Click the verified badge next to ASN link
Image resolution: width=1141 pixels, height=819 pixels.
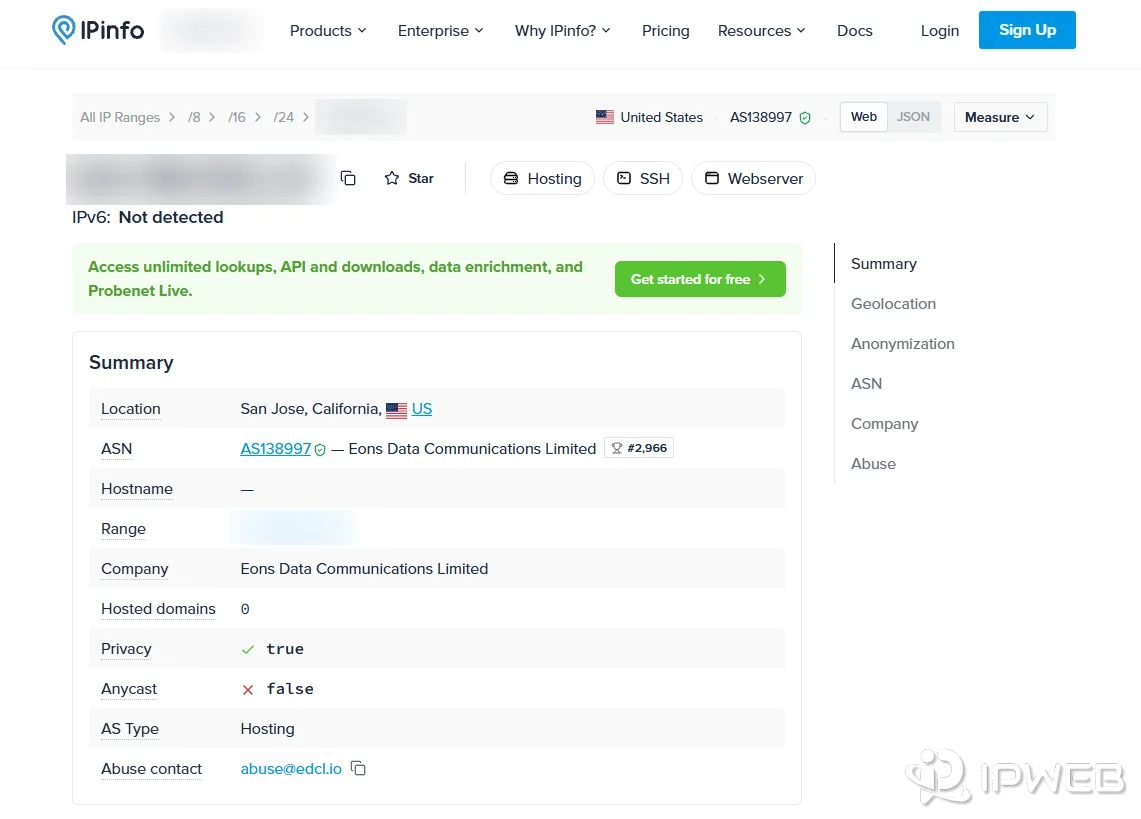point(320,450)
